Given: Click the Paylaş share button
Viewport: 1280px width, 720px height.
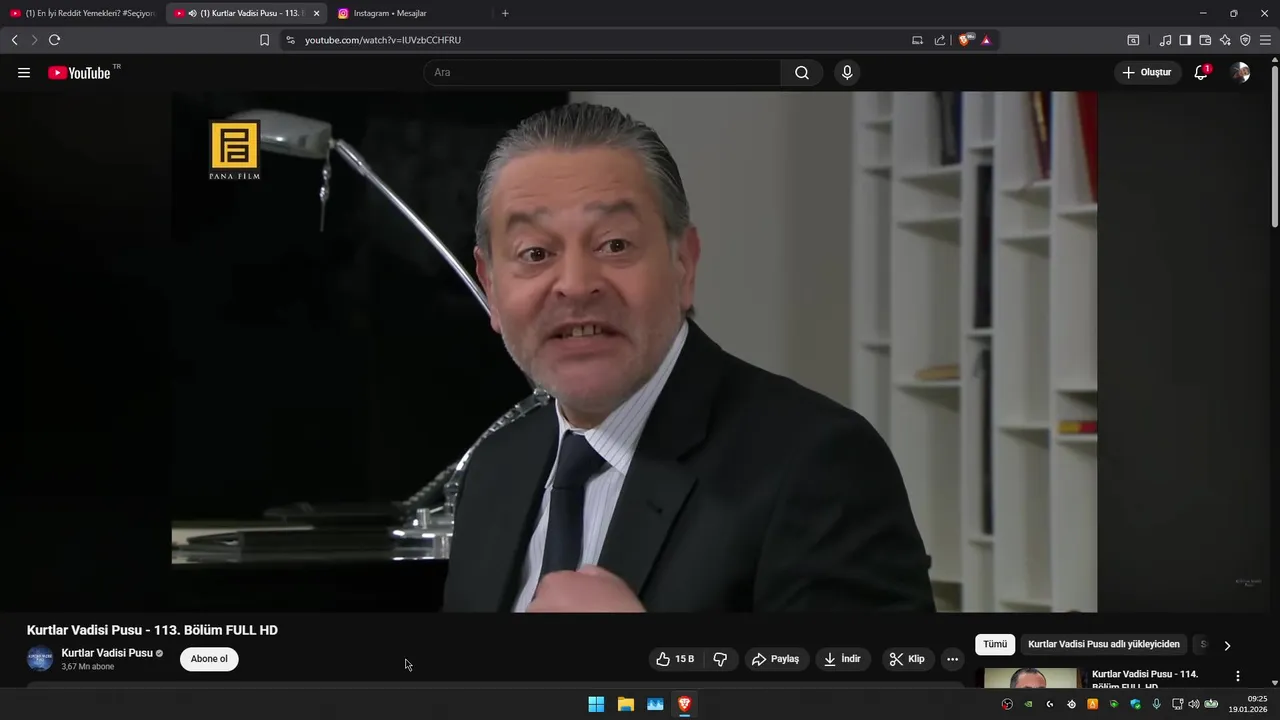Looking at the screenshot, I should (776, 659).
